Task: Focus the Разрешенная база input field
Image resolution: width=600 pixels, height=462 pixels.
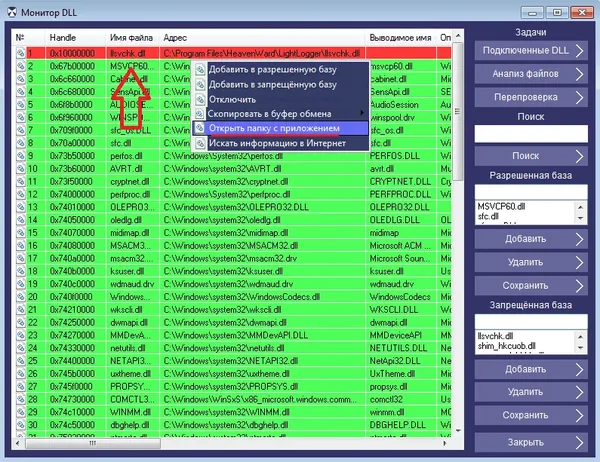Action: pos(531,192)
